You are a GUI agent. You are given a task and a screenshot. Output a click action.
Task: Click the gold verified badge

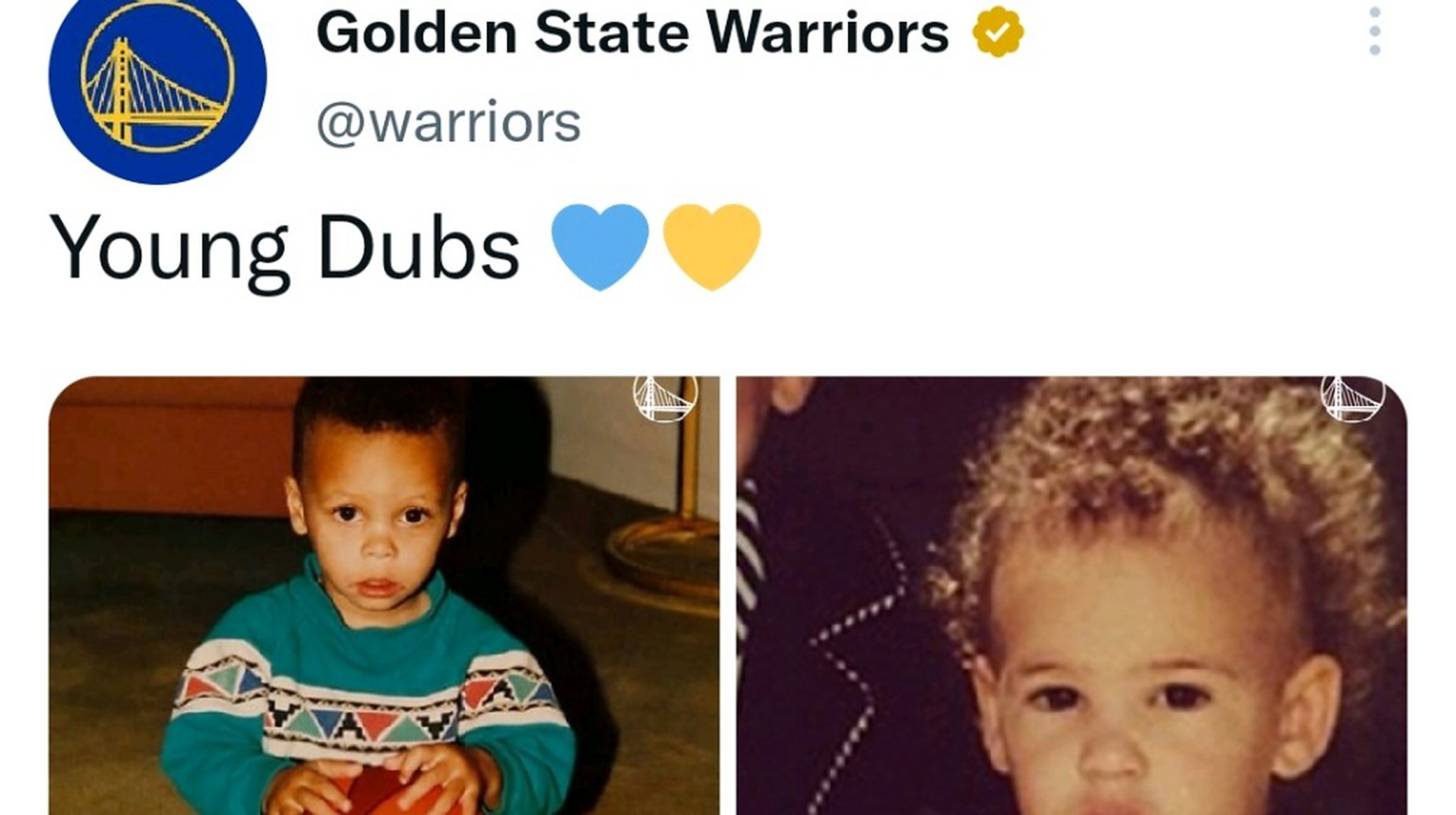[998, 31]
